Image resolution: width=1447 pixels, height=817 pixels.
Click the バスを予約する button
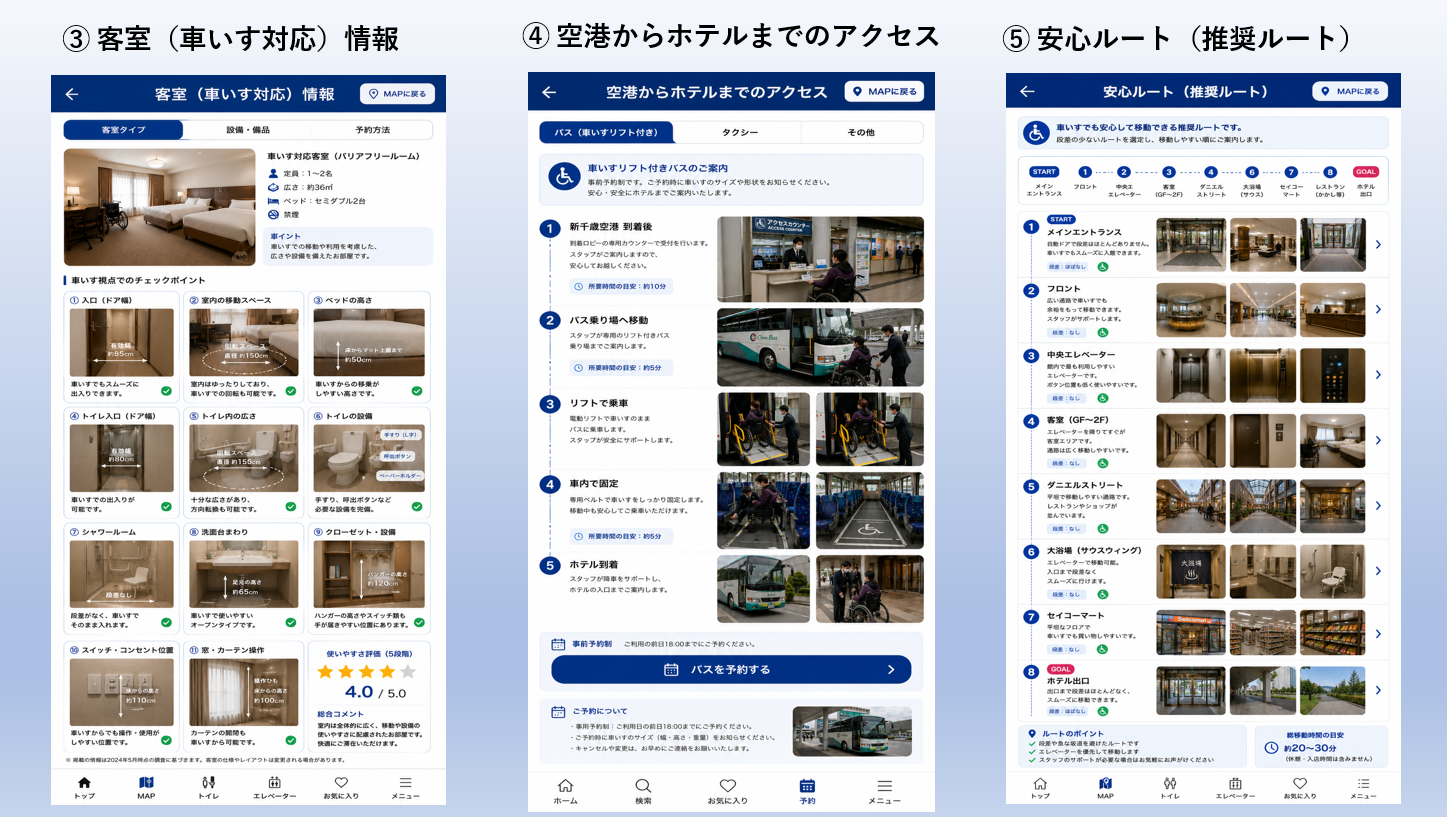(731, 670)
